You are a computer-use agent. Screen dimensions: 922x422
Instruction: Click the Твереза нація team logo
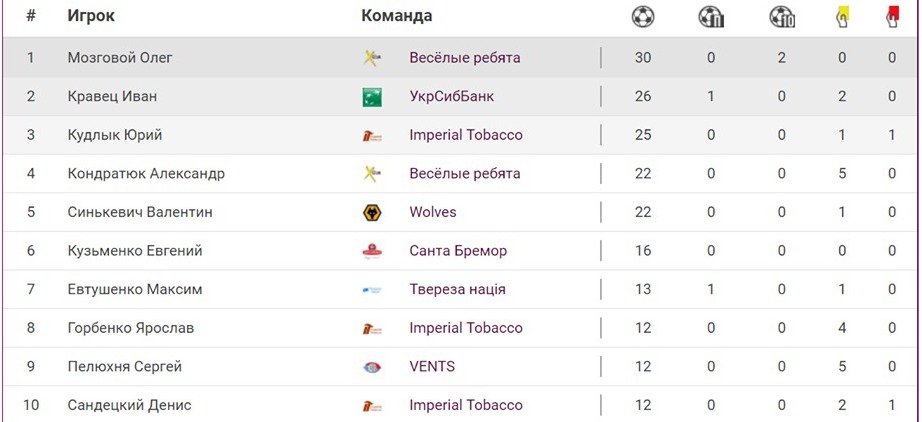tap(372, 290)
